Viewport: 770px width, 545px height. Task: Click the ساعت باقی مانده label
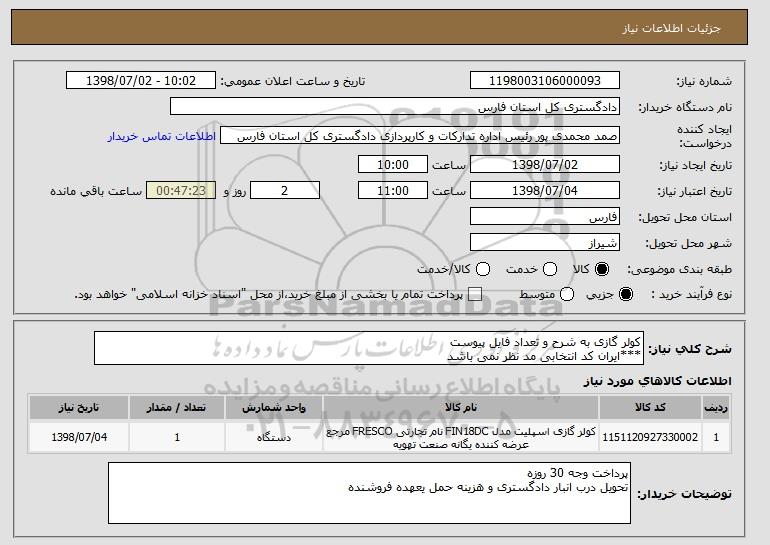96,191
